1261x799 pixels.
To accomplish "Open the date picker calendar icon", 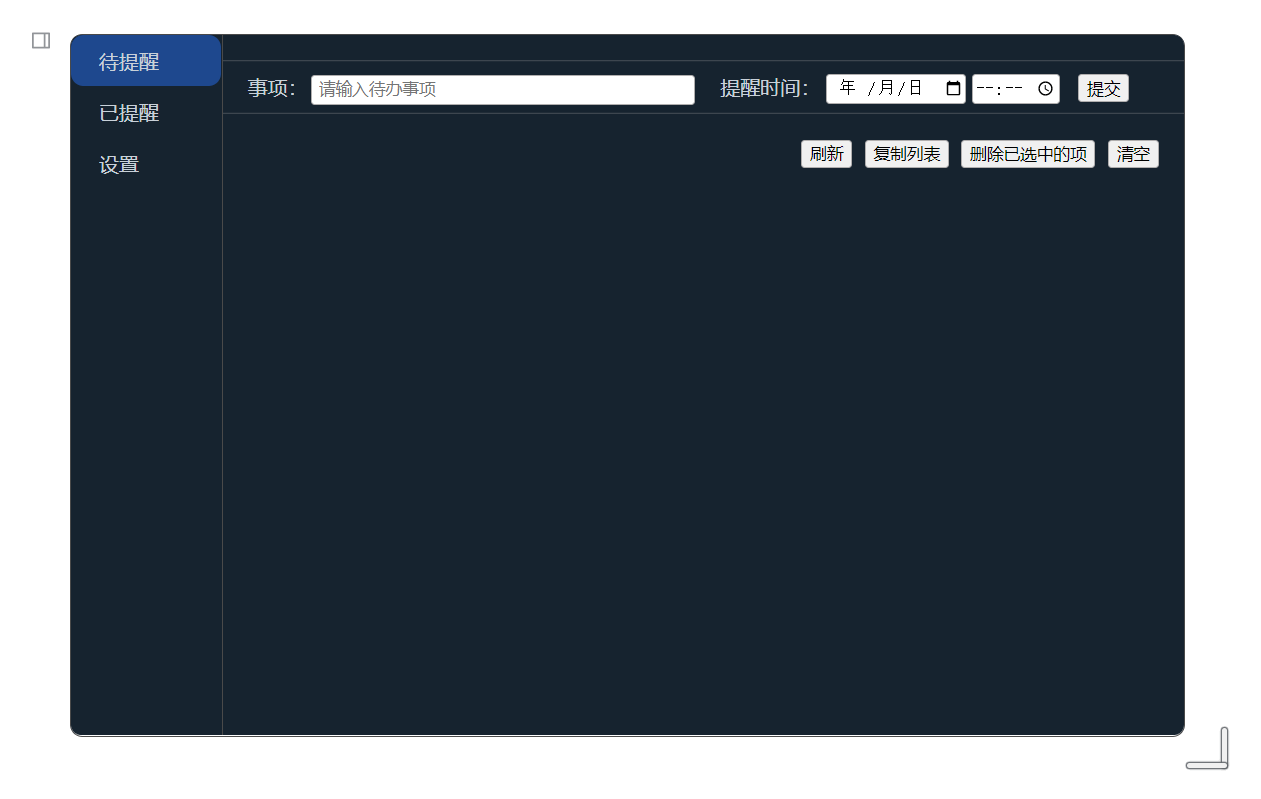I will click(953, 89).
